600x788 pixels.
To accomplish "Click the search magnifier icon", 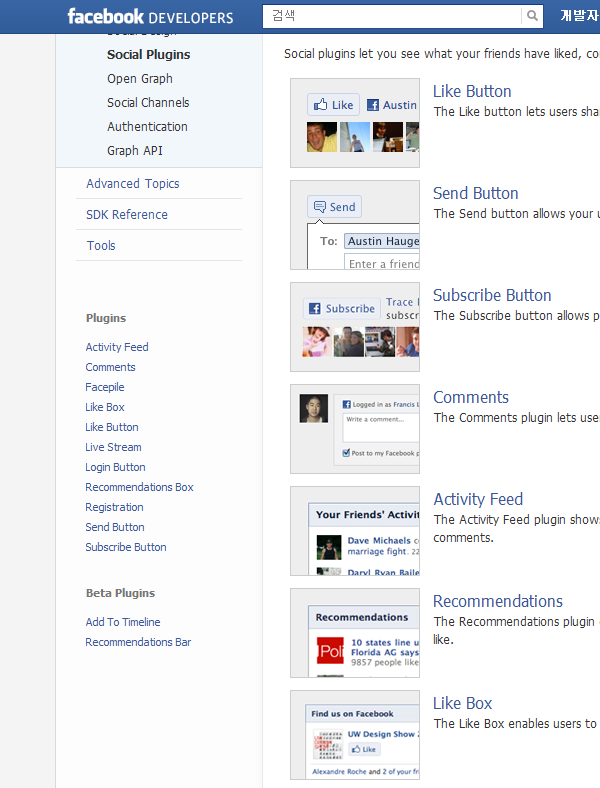I will pyautogui.click(x=532, y=16).
